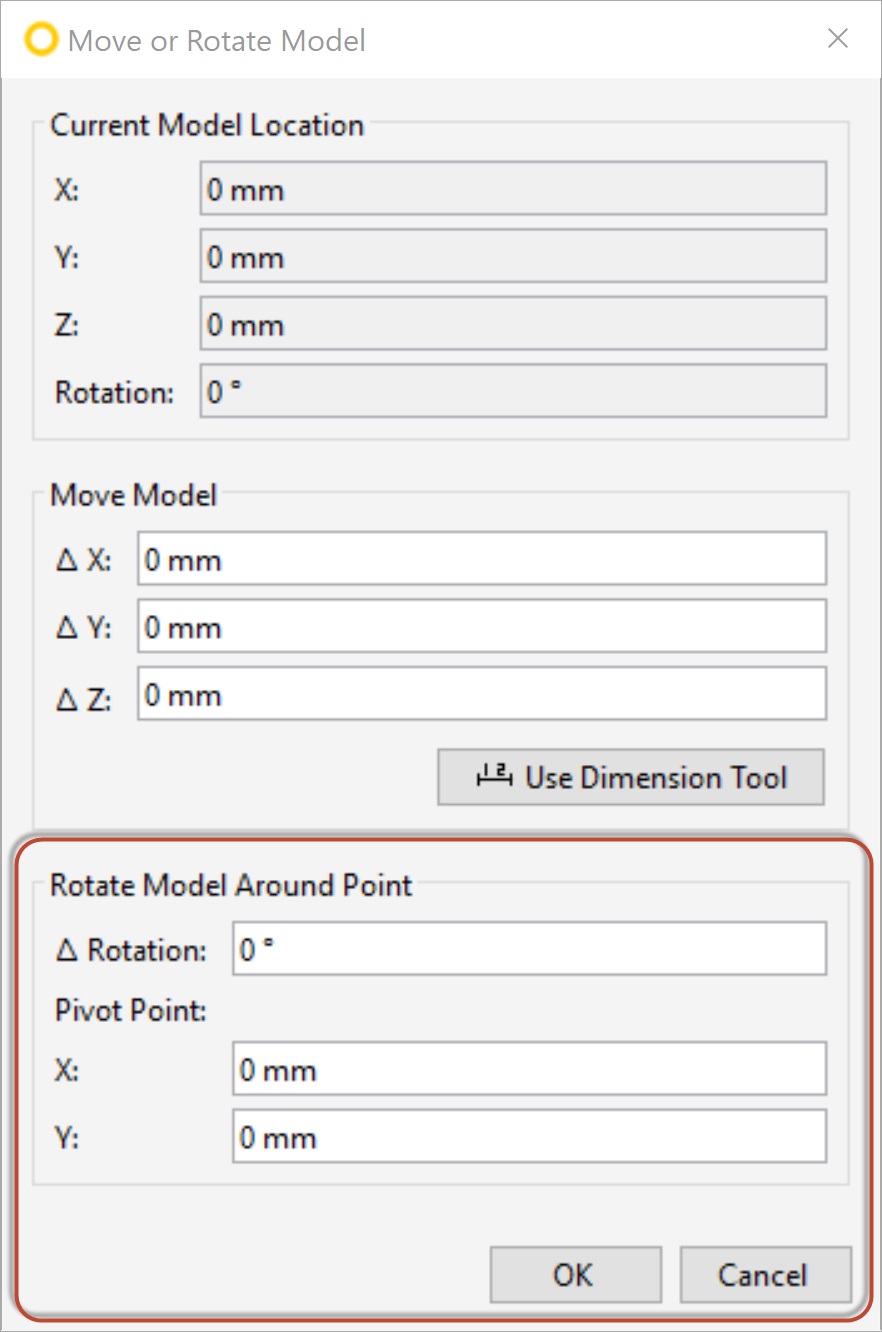The width and height of the screenshot is (882, 1332).
Task: Click the Cancel button
Action: click(x=765, y=1275)
